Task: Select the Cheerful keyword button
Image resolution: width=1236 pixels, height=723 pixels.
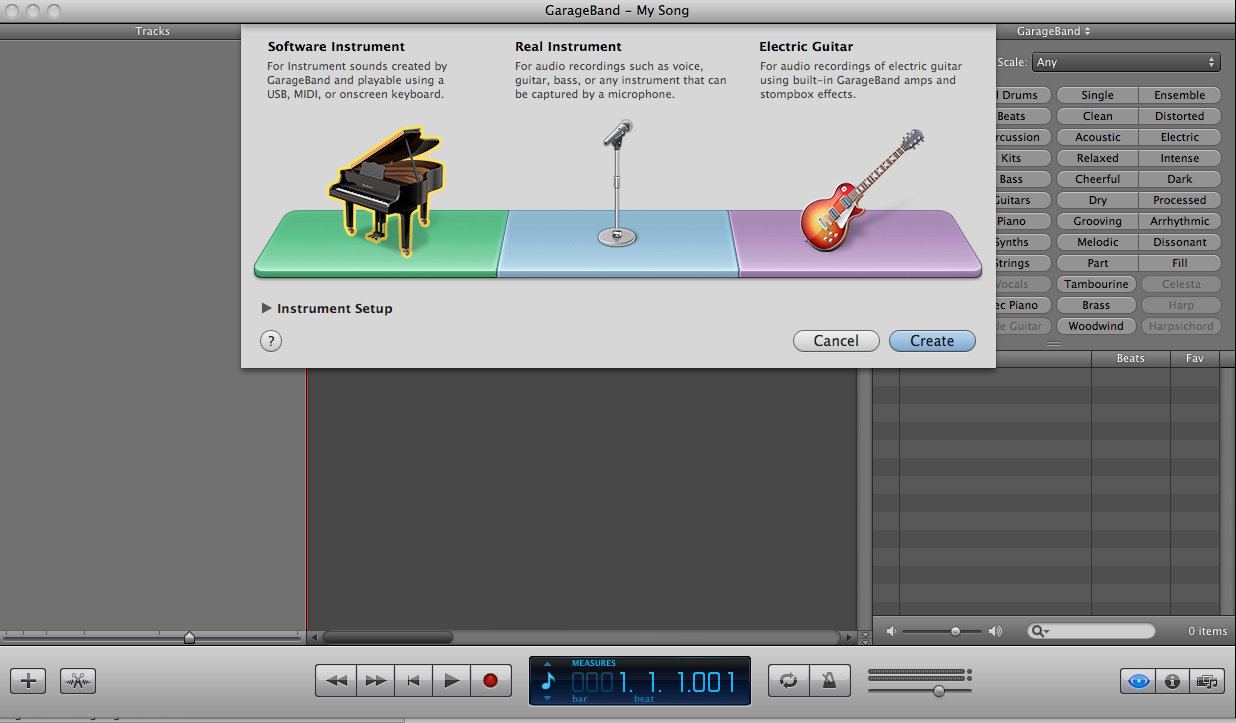Action: tap(1097, 179)
